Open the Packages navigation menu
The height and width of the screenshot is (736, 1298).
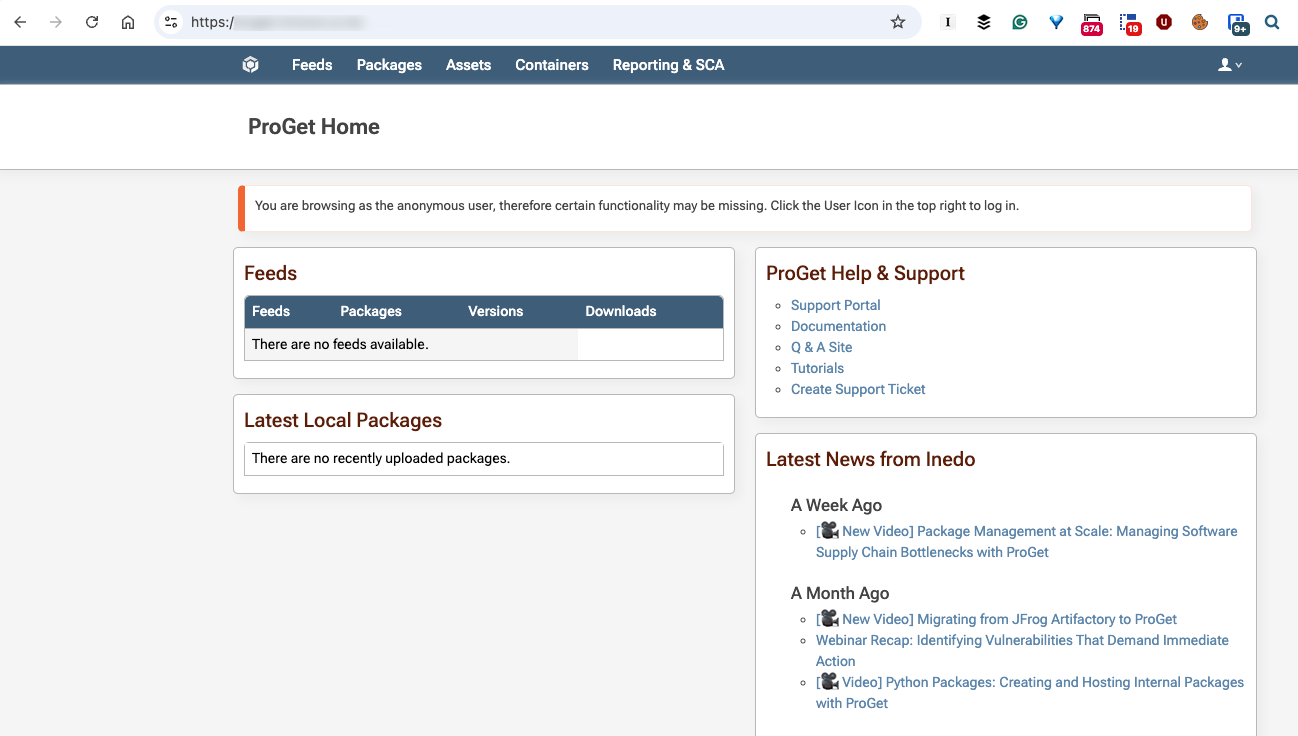pyautogui.click(x=389, y=65)
